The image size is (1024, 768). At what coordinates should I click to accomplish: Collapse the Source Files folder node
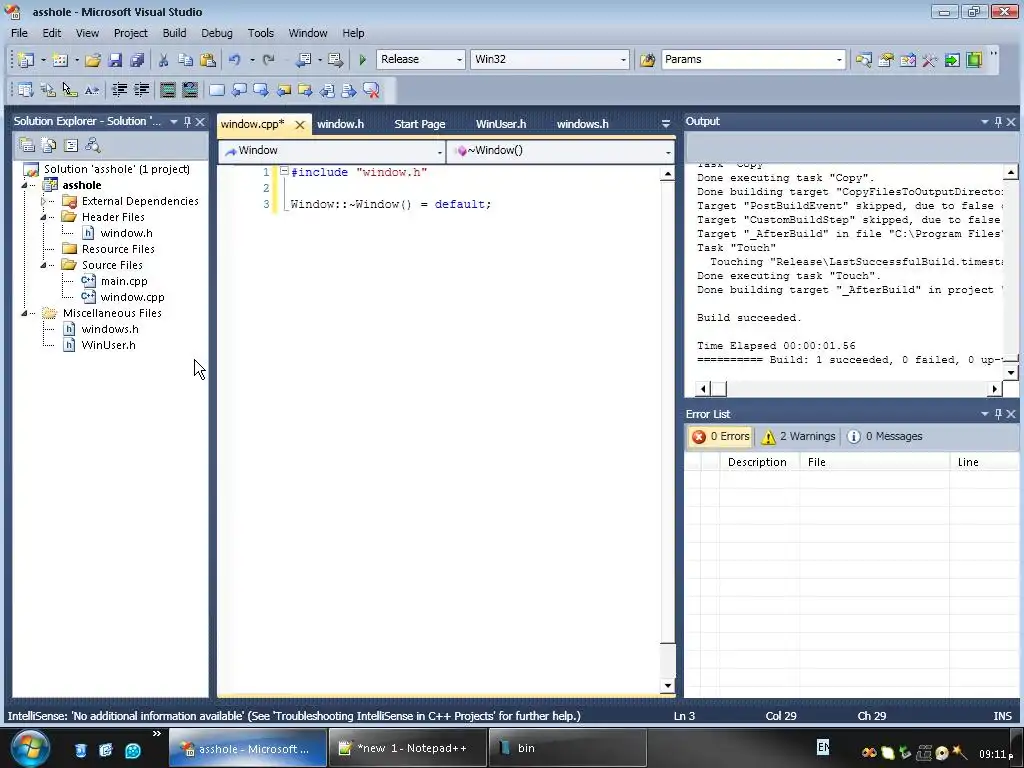43,265
